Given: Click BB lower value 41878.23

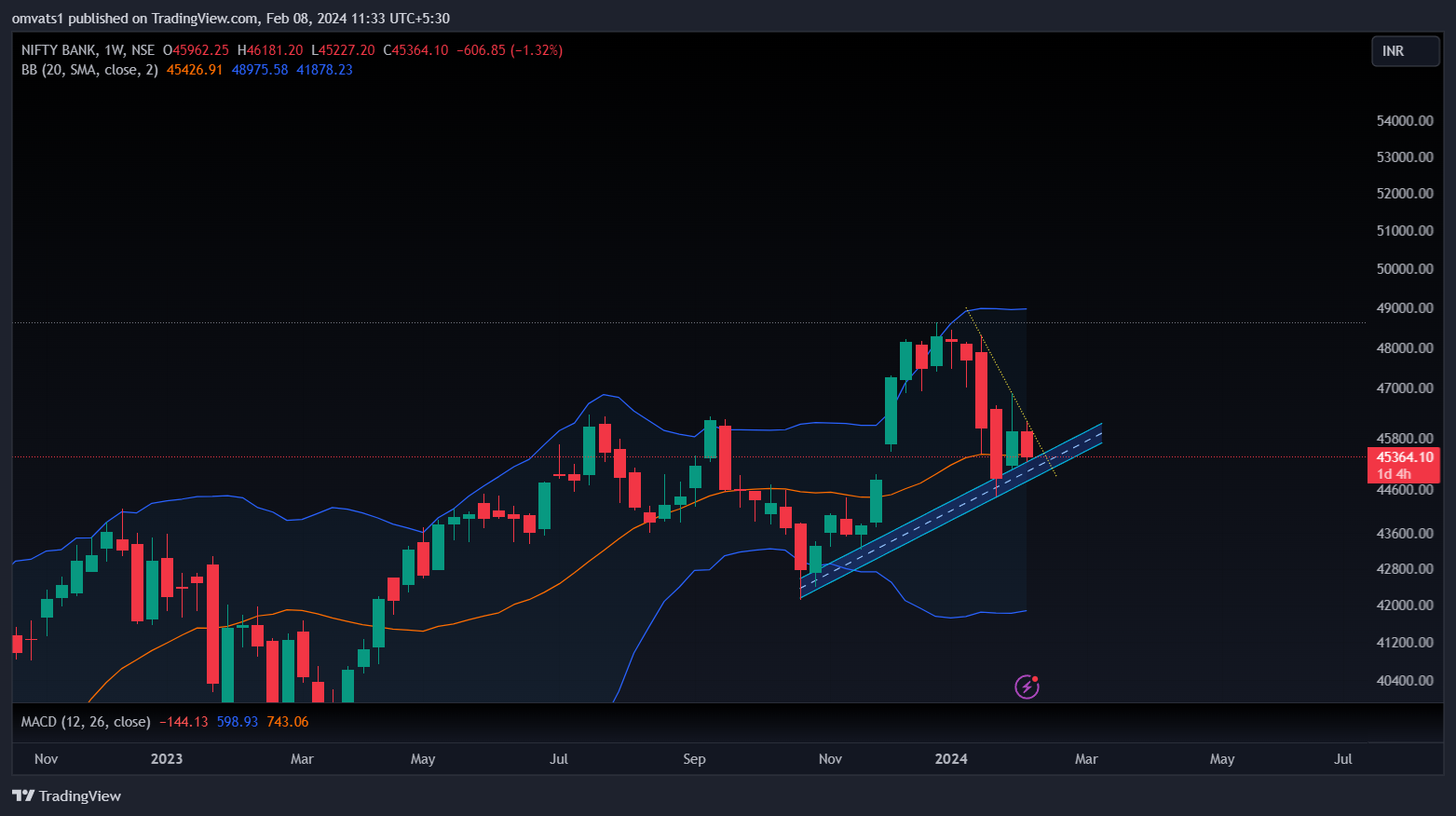Looking at the screenshot, I should tap(324, 70).
